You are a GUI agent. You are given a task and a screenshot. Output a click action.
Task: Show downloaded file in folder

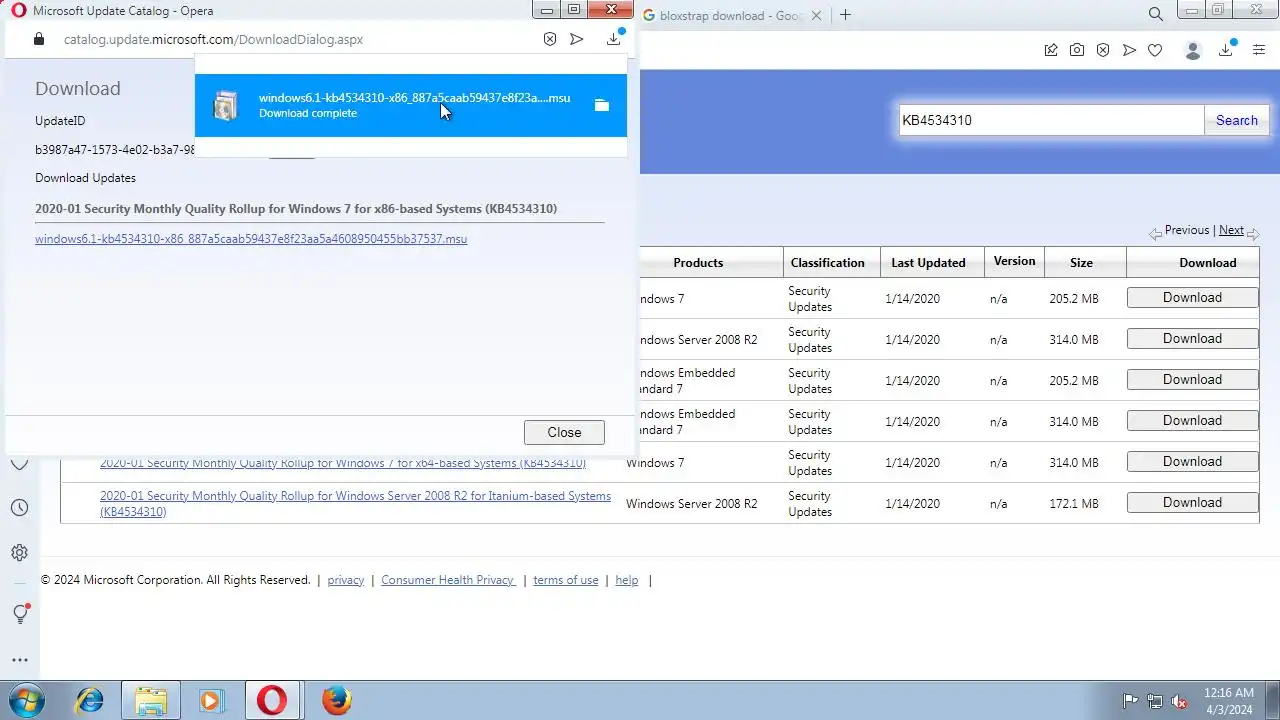click(601, 105)
